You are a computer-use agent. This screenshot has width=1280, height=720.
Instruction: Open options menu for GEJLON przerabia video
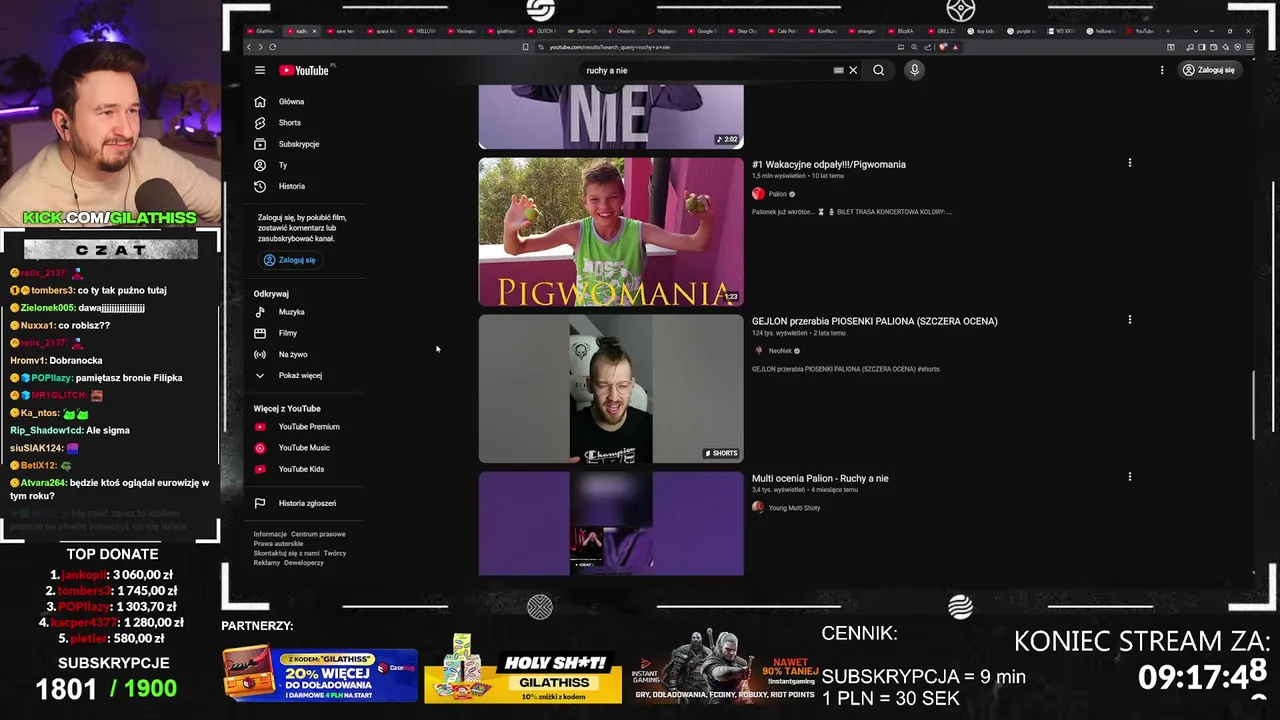coord(1130,320)
